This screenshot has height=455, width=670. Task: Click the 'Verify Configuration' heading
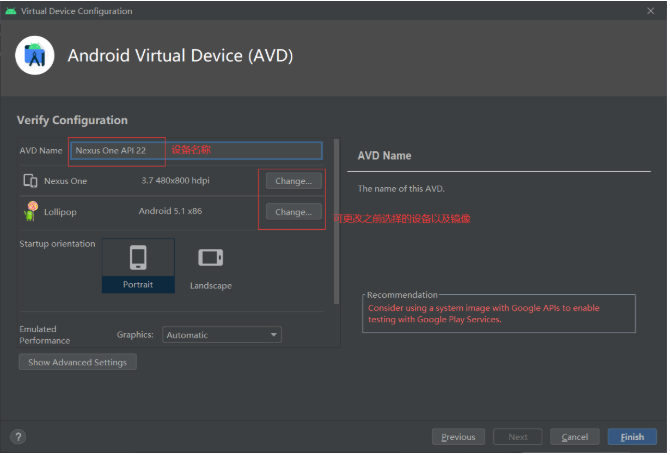(72, 120)
